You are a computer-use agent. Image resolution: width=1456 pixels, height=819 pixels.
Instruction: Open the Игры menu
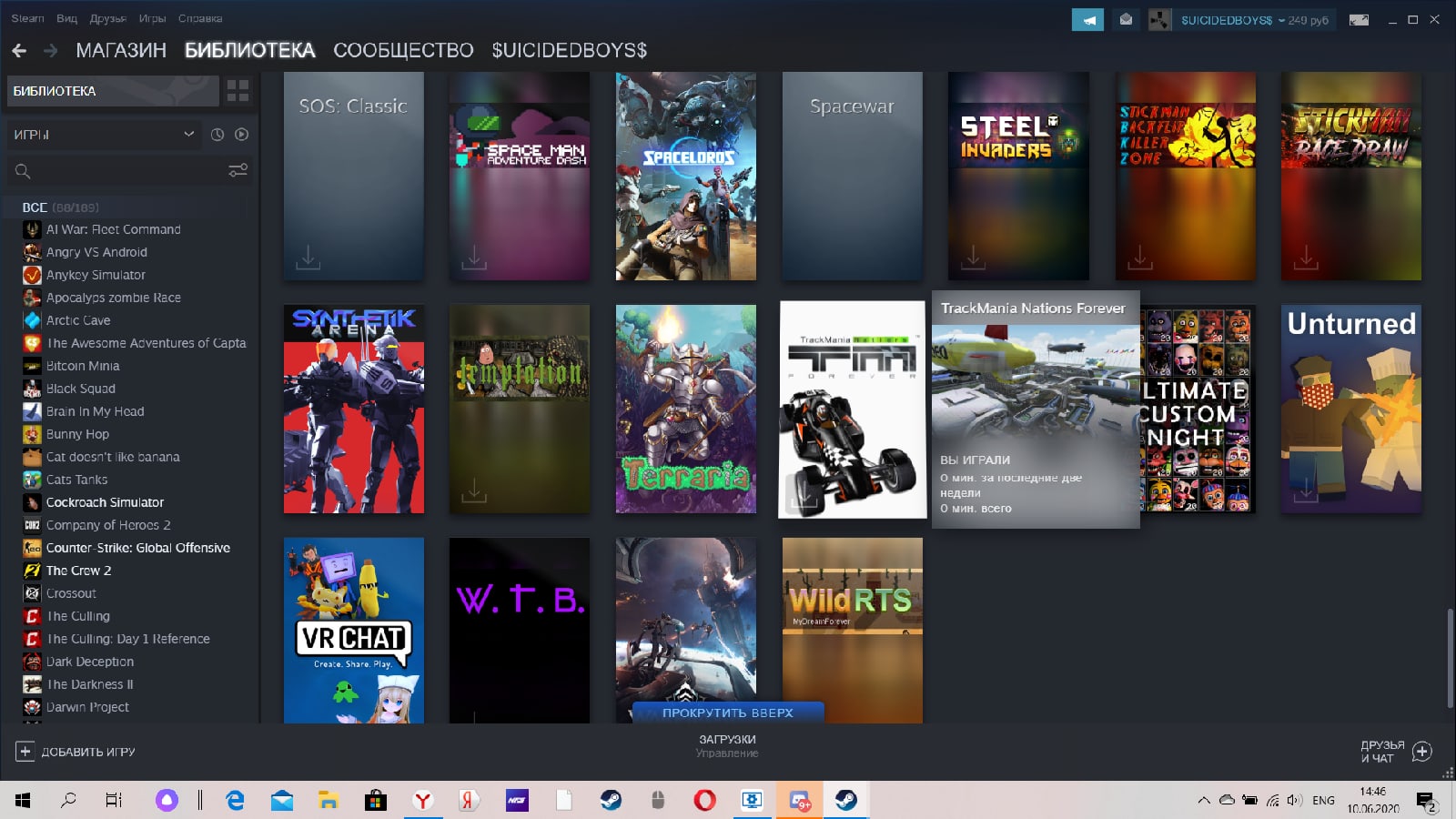point(152,18)
